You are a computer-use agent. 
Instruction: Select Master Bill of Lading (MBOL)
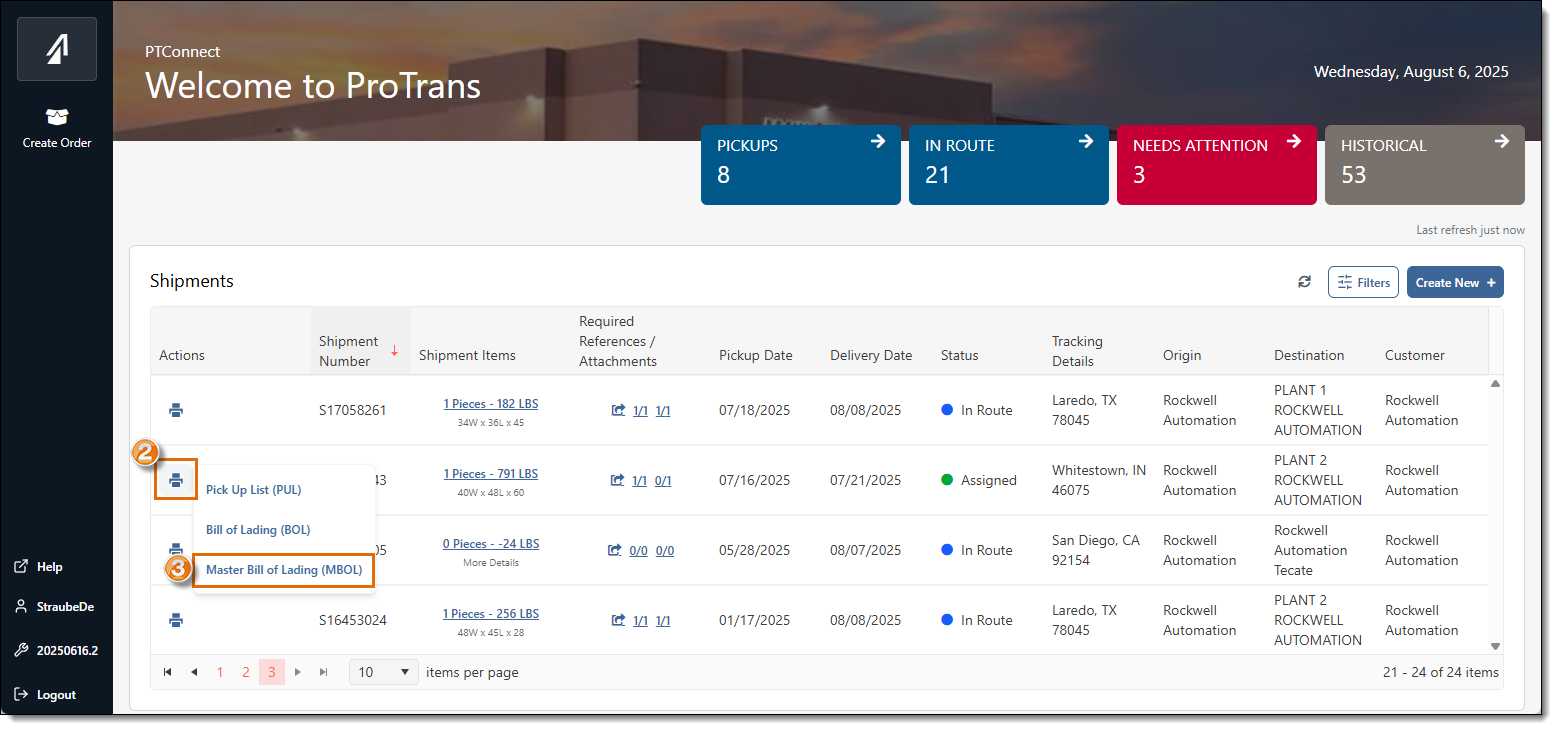pyautogui.click(x=284, y=570)
